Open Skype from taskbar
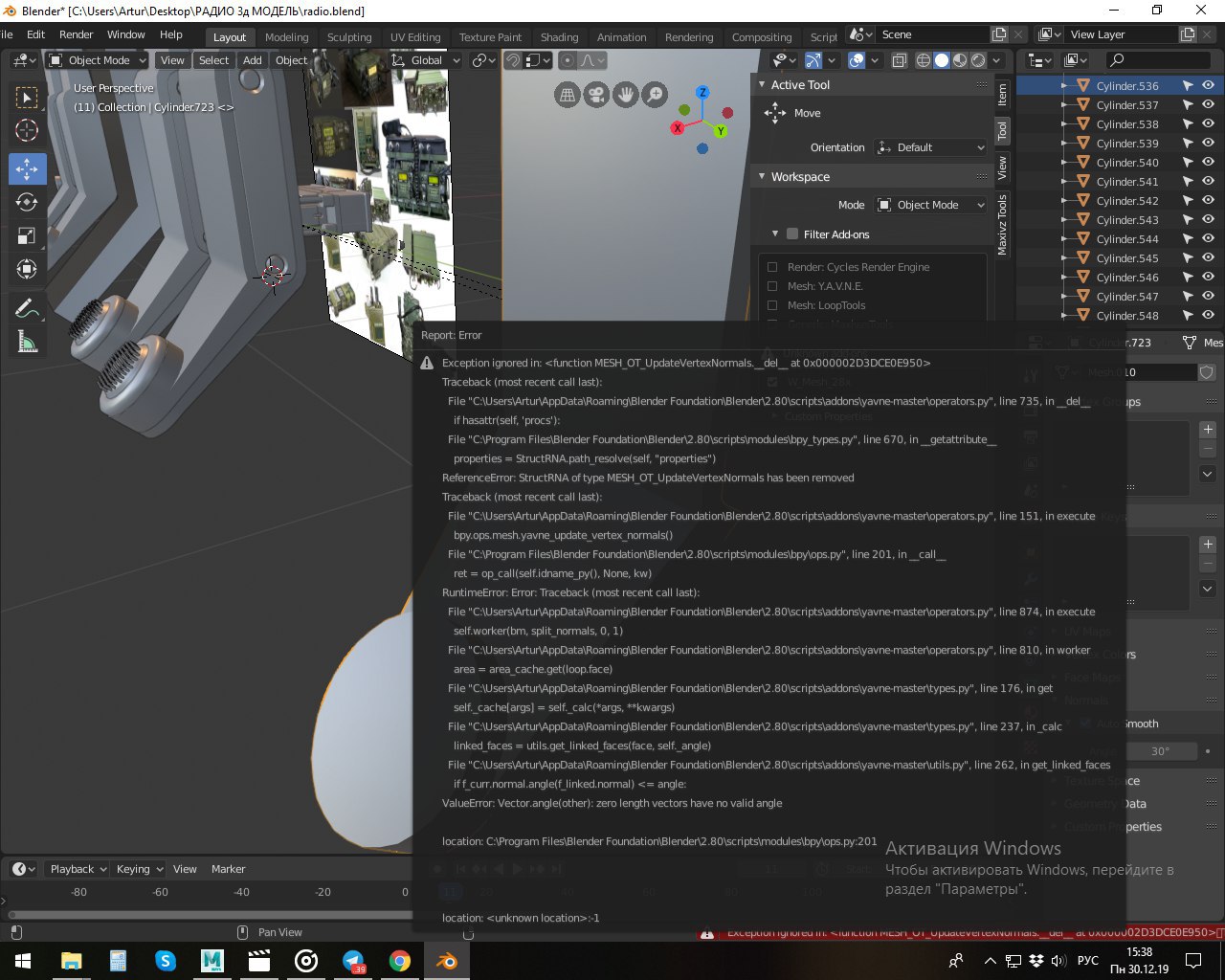This screenshot has height=980, width=1225. click(166, 961)
